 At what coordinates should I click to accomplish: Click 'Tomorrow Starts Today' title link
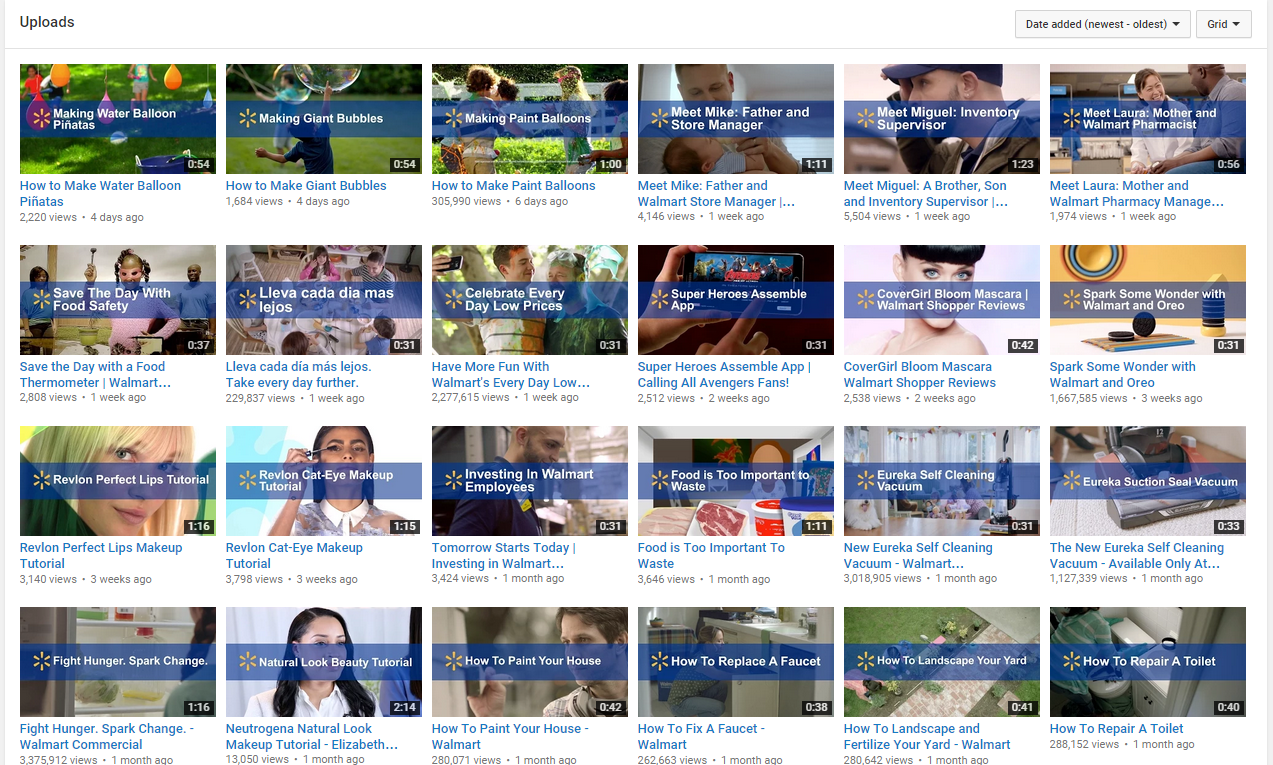coord(504,555)
